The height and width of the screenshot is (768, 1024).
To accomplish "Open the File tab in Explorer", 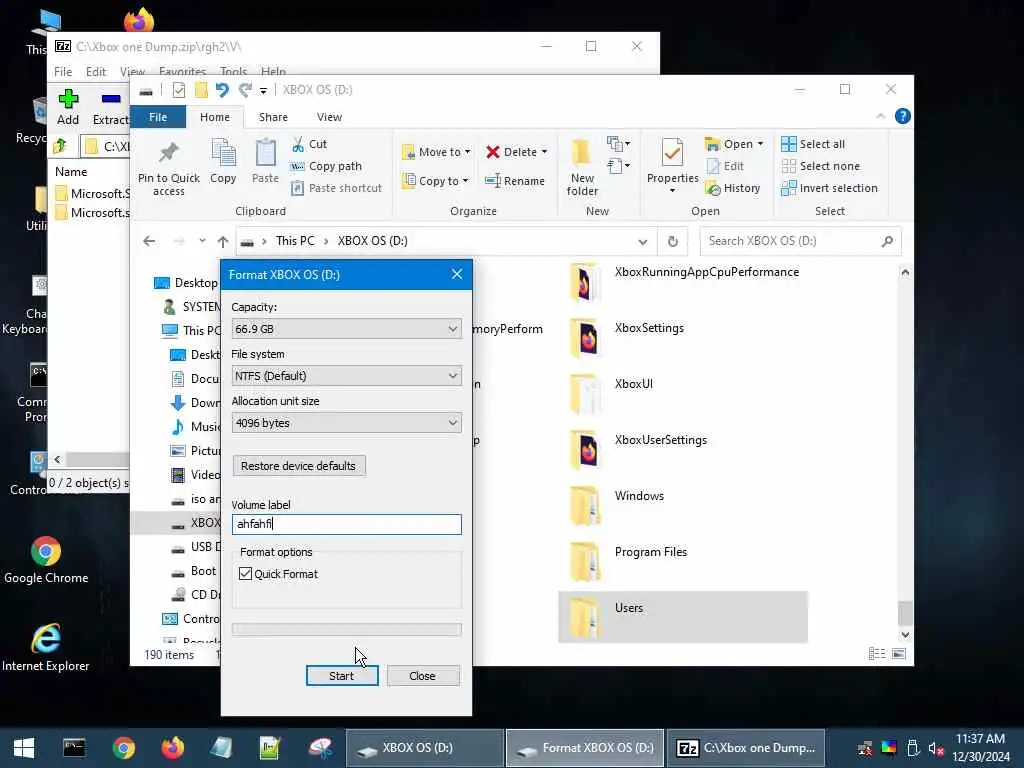I will 158,117.
